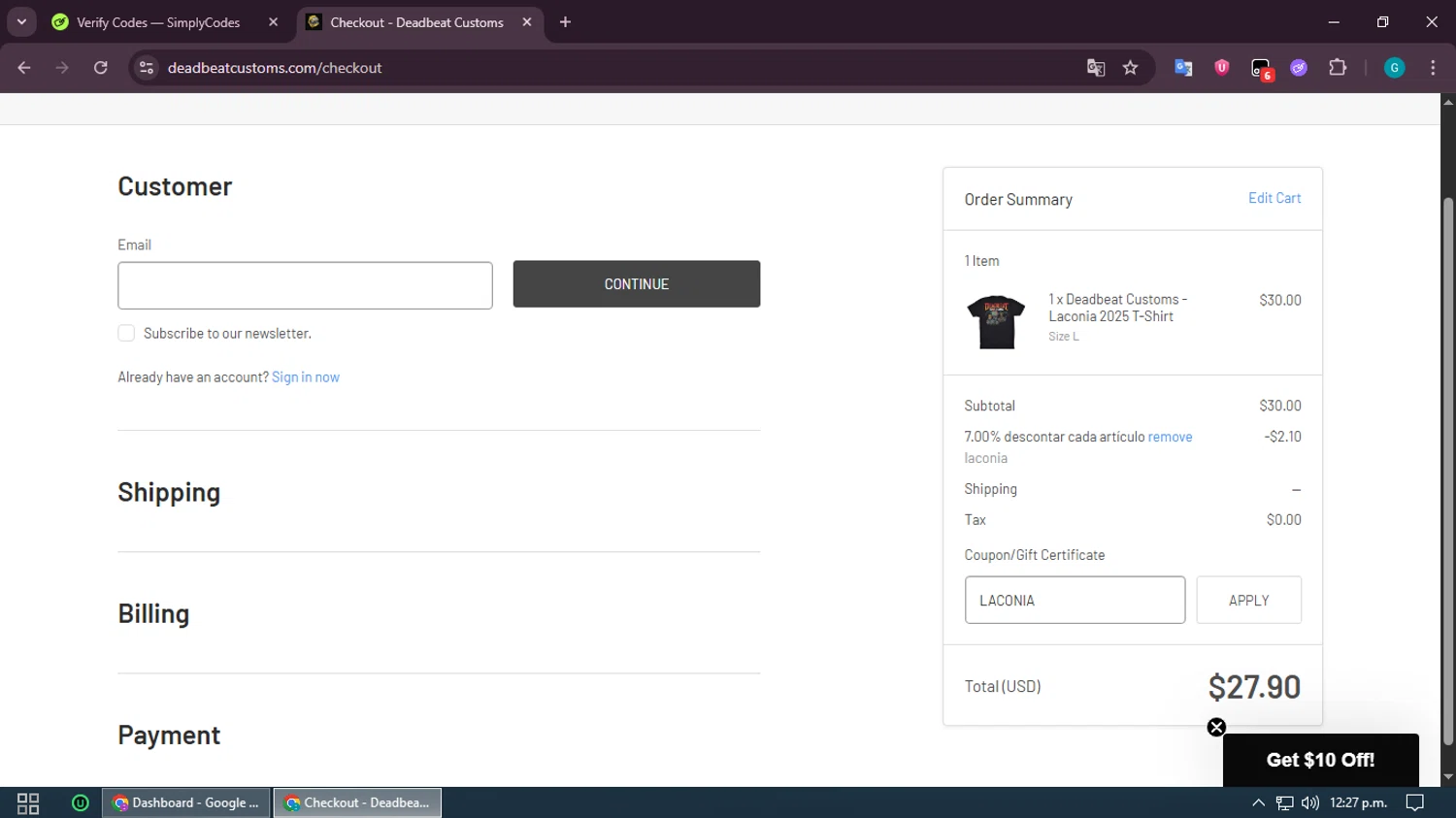Click the page vertical scrollbar thumb

coord(1448,471)
